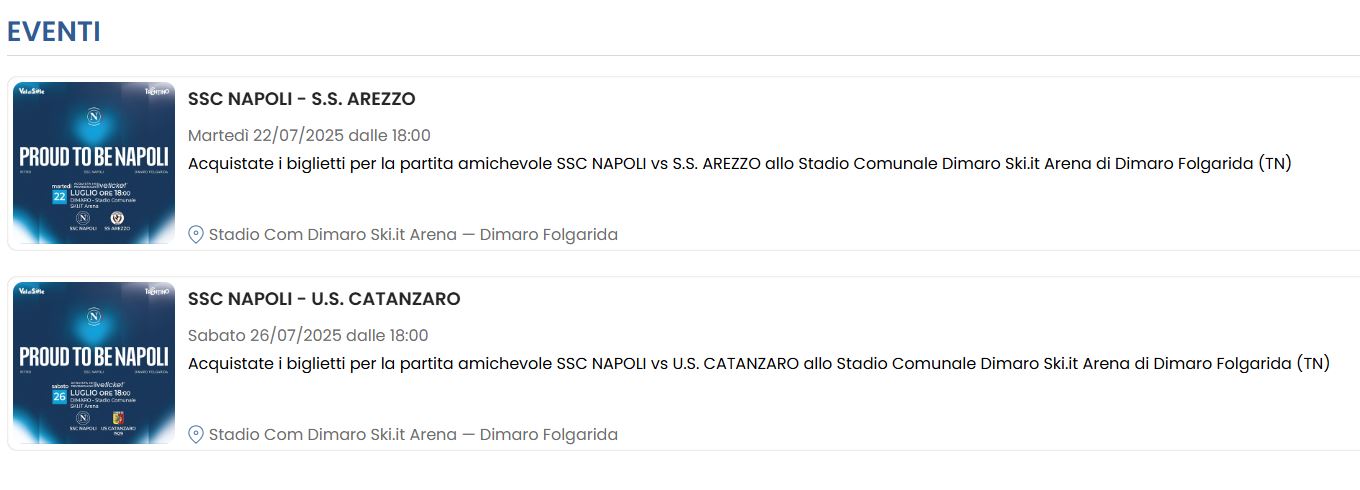Click the US Catanzaro crest in the second poster
Viewport: 1360px width, 490px height.
117,418
